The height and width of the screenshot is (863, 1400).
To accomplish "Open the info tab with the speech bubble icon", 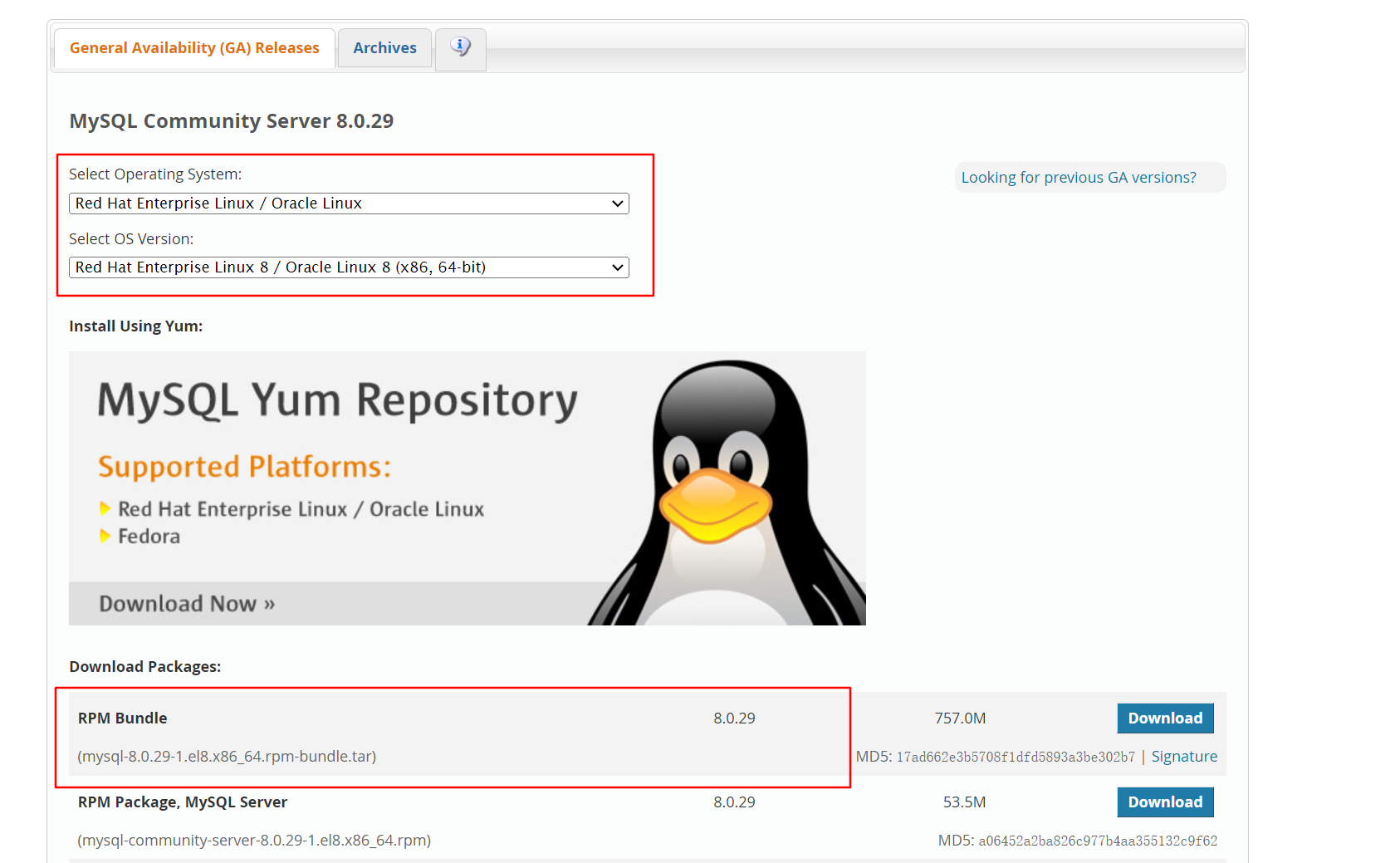I will pyautogui.click(x=461, y=49).
